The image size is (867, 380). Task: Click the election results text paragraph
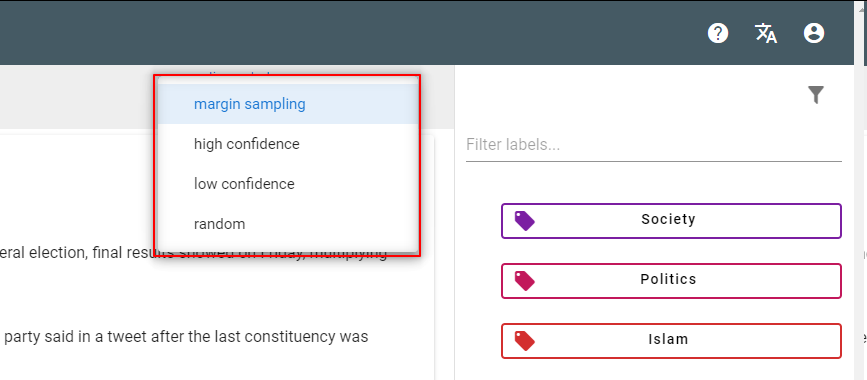point(193,254)
